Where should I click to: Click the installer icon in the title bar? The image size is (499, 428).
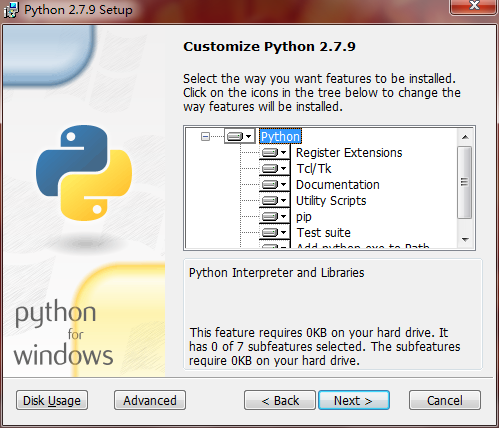pyautogui.click(x=11, y=10)
